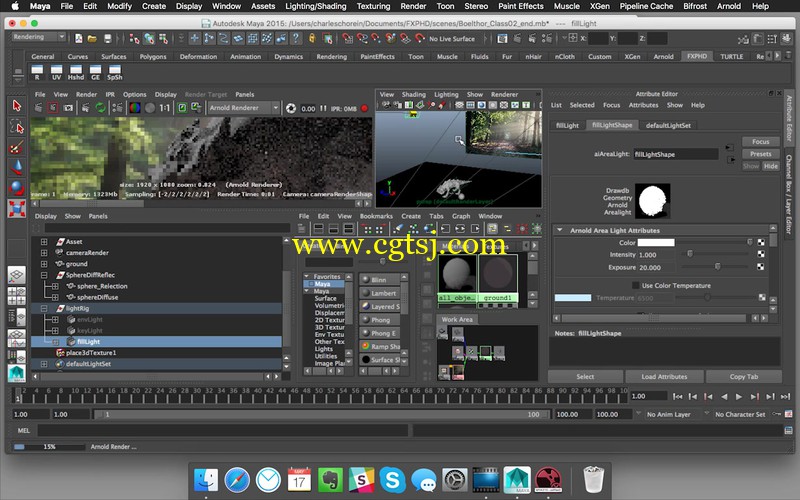Viewport: 800px width, 500px height.
Task: Click the MEL command line input
Action: click(x=222, y=431)
